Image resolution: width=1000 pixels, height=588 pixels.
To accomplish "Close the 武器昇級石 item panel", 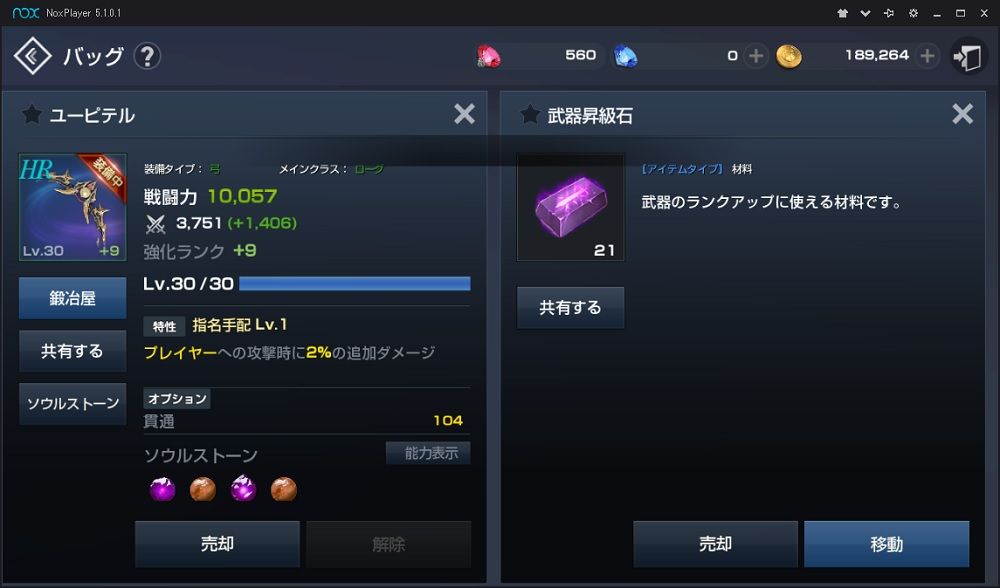I will click(x=962, y=114).
